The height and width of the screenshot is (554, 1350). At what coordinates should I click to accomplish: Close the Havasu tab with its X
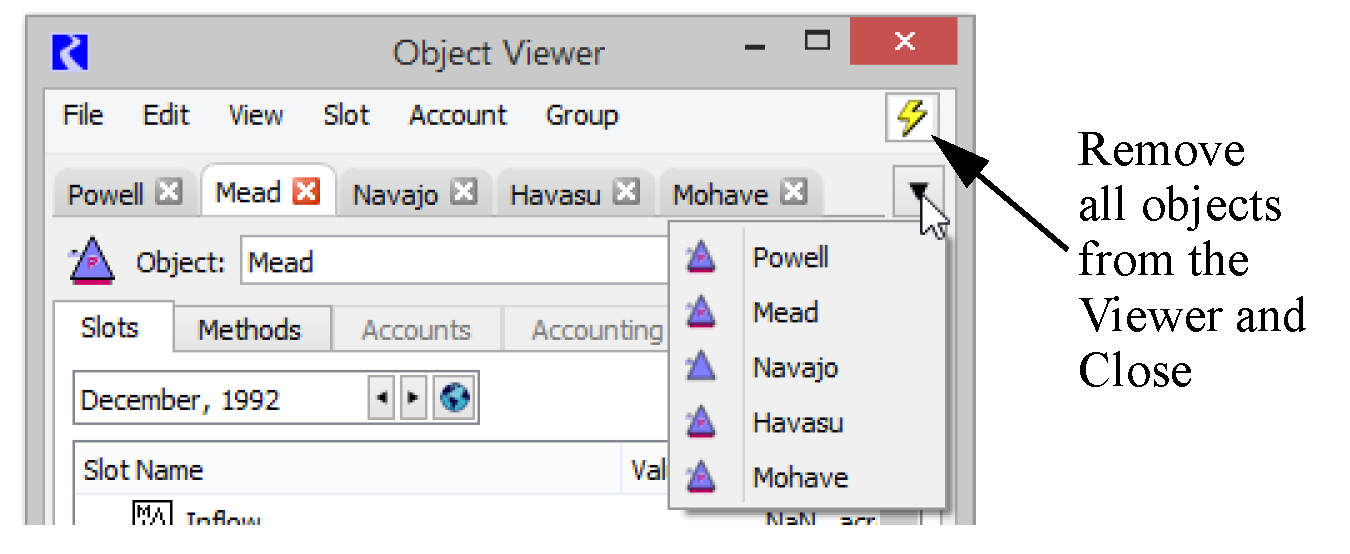click(x=626, y=193)
